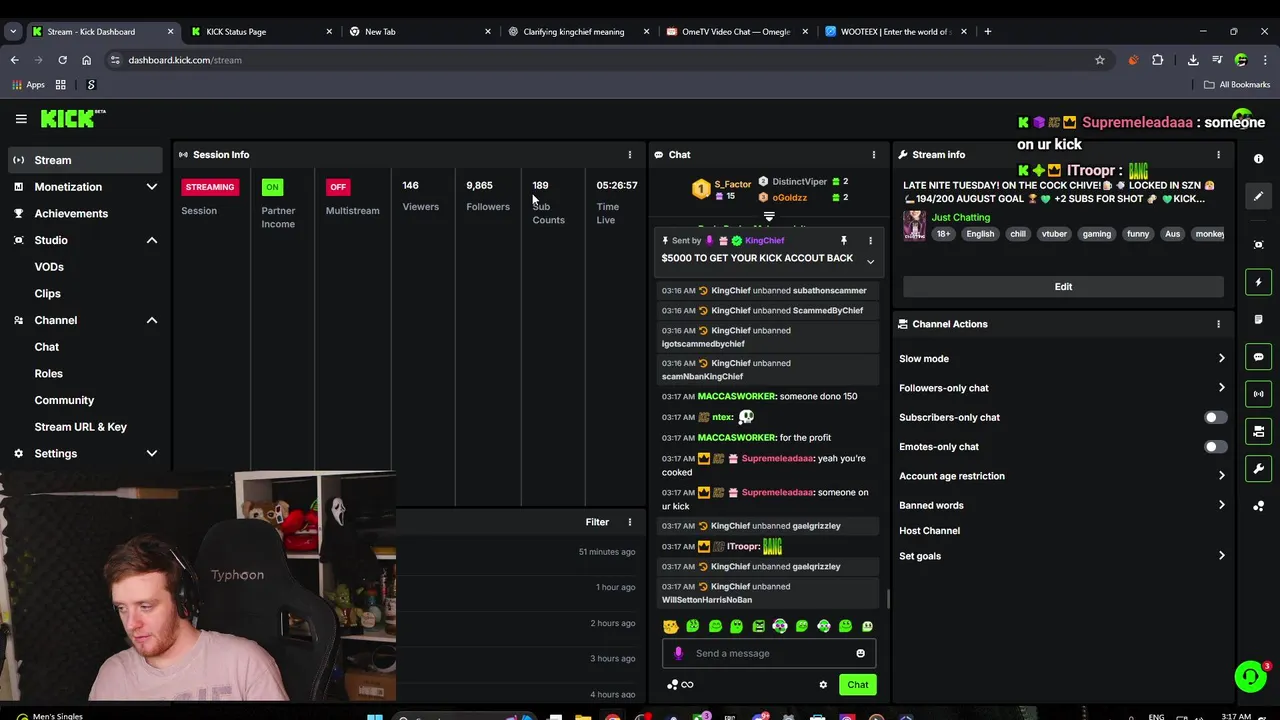Click the green Chat send button
Viewport: 1280px width, 720px height.
pos(858,685)
